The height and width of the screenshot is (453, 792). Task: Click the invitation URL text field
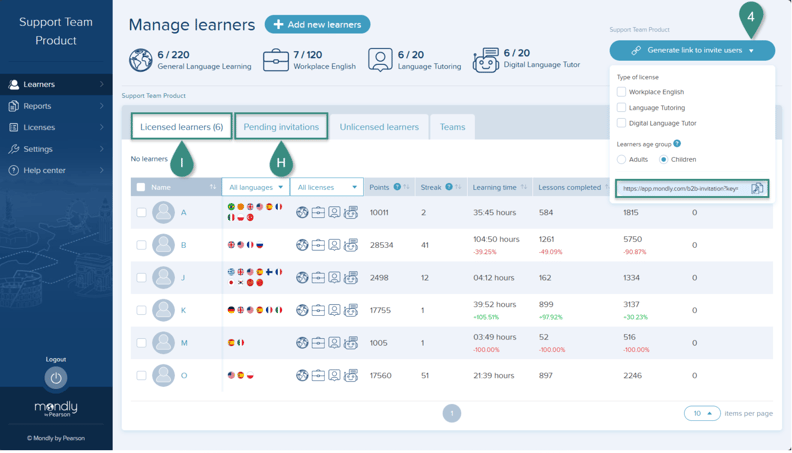680,188
